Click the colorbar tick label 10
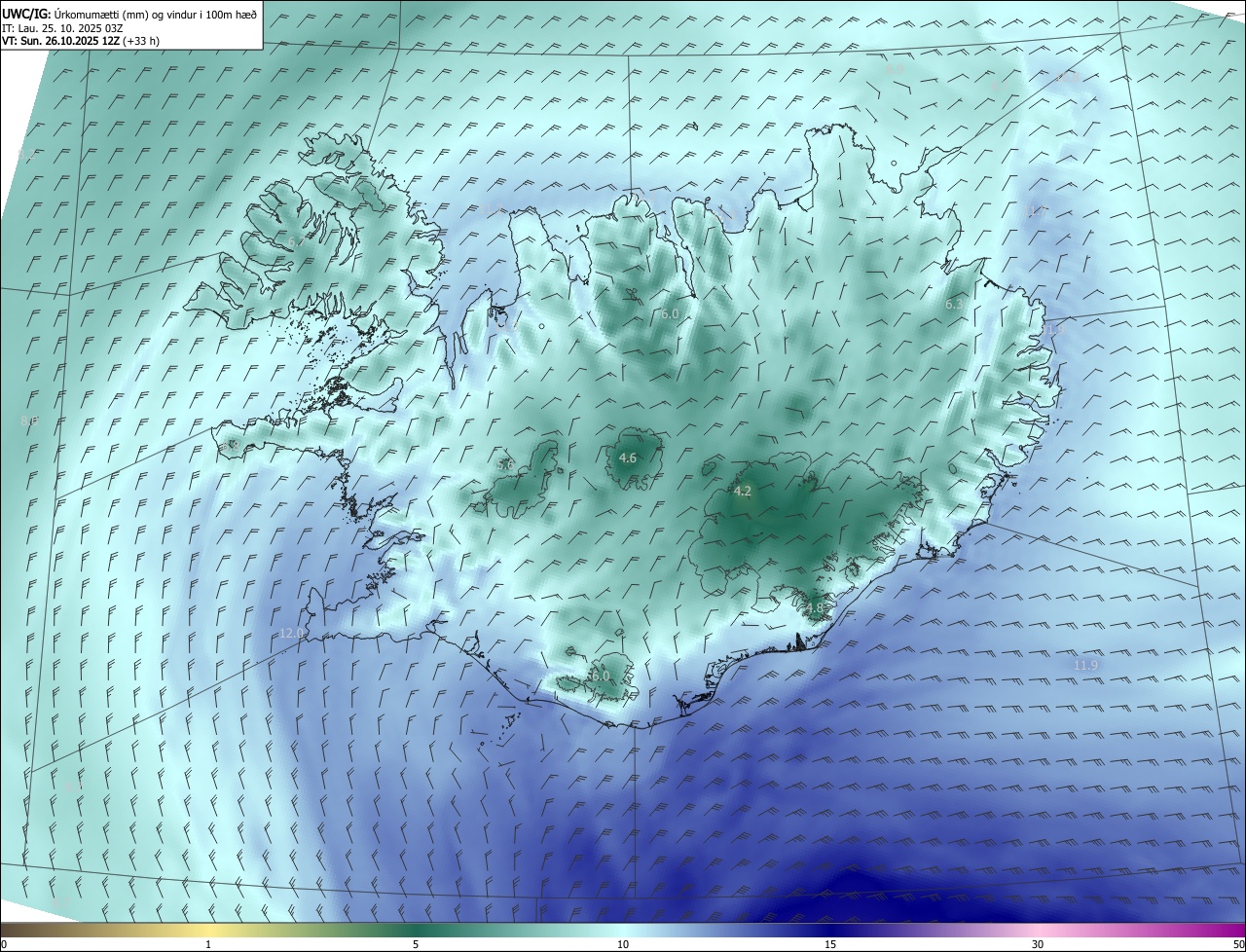 (x=623, y=944)
